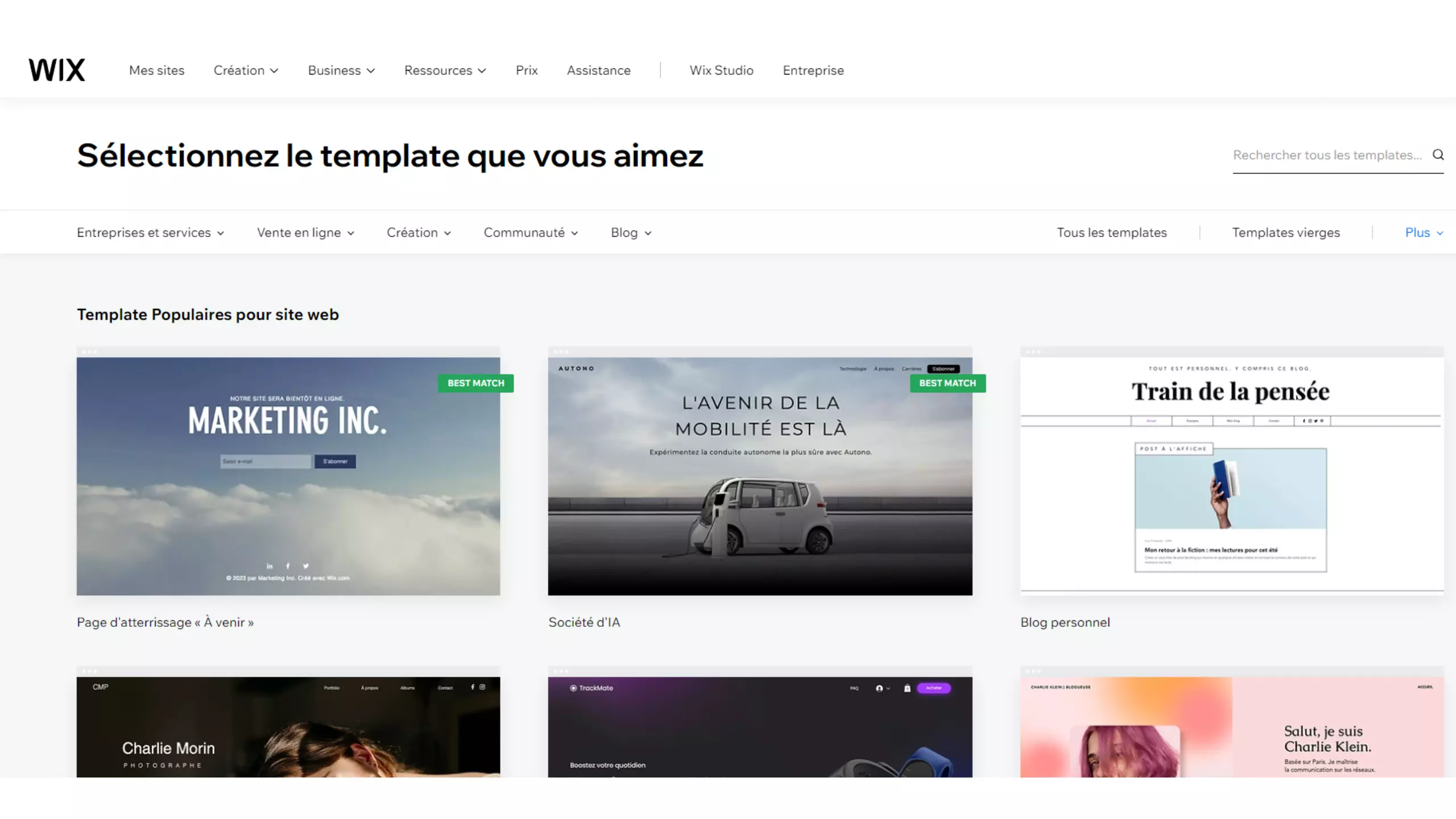Open the Autono mobility template thumbnail
1456x819 pixels.
click(x=760, y=471)
